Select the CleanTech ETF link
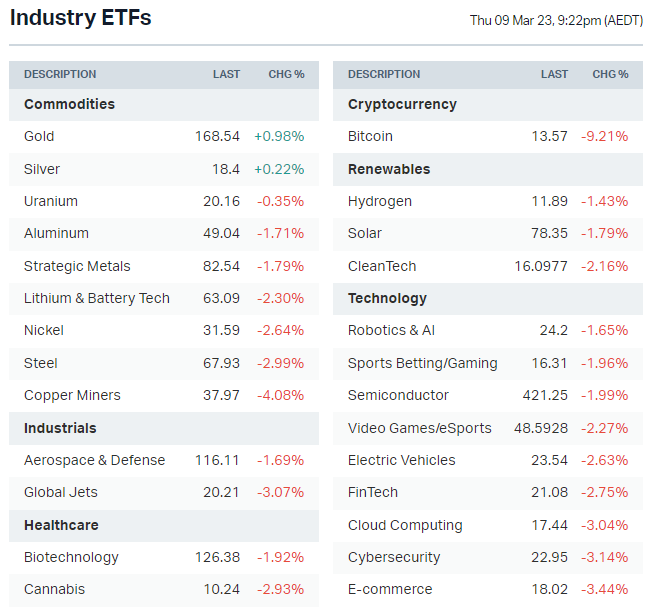 coord(382,266)
